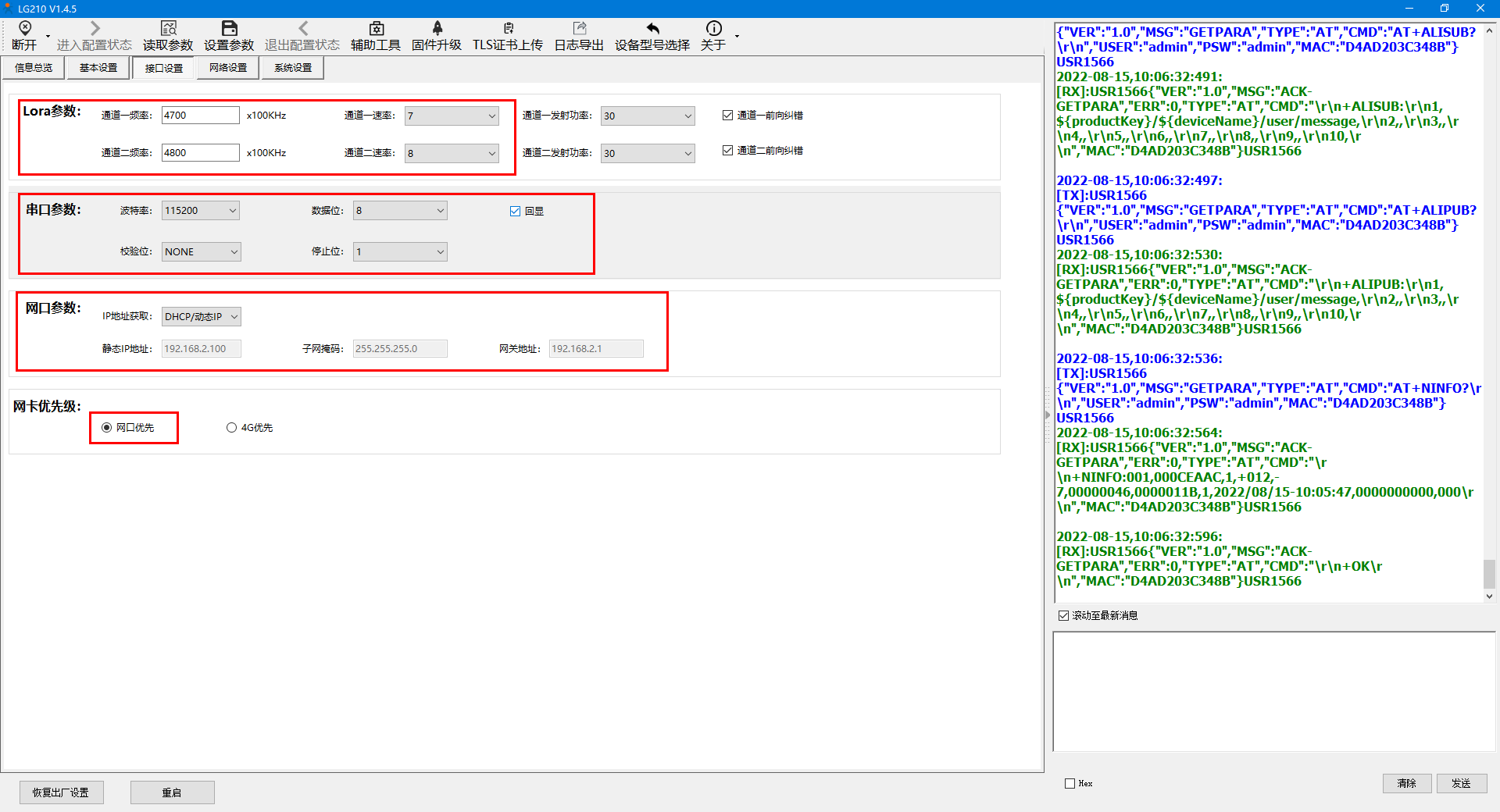Image resolution: width=1500 pixels, height=812 pixels.
Task: Click the 读取参数 read parameters icon
Action: click(x=168, y=29)
